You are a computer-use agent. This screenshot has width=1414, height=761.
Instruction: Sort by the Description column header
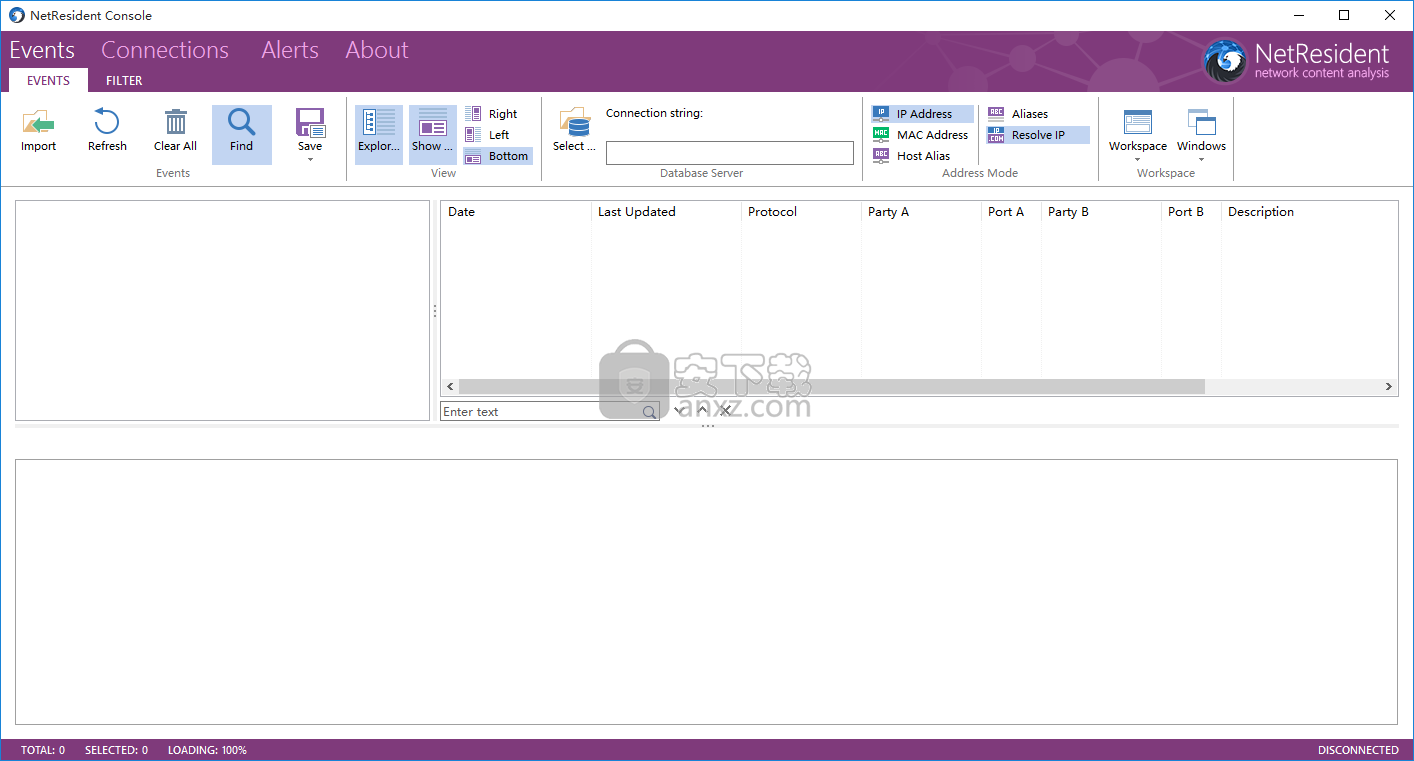[x=1309, y=212]
